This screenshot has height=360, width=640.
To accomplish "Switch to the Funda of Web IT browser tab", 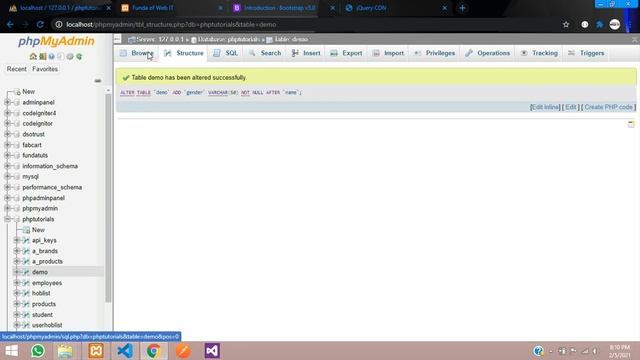I will tap(171, 8).
